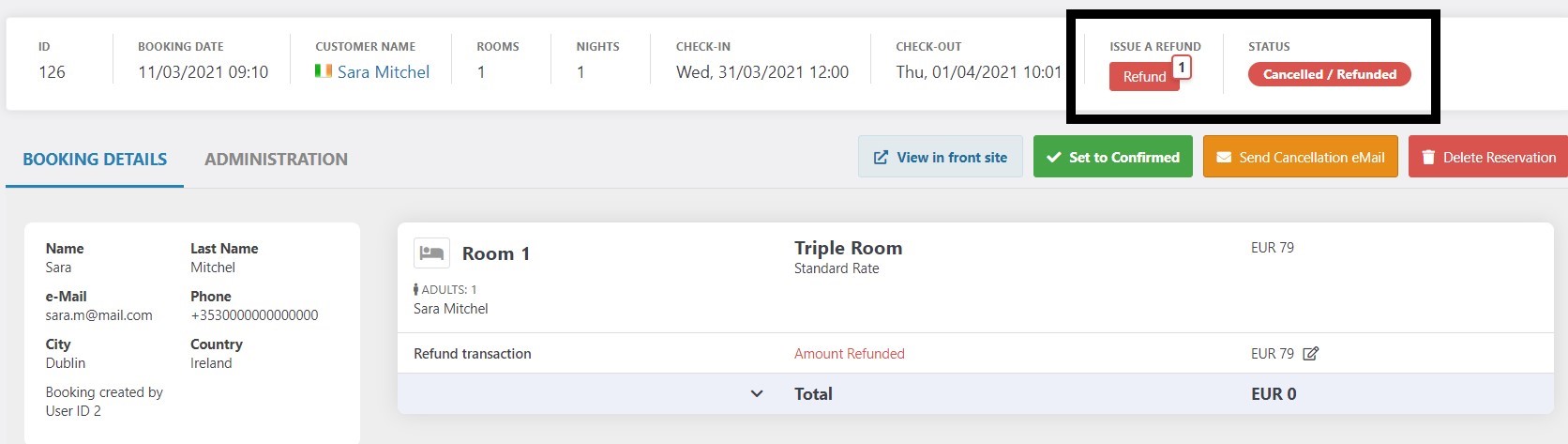Click the checkmark icon on Set to Confirmed
The height and width of the screenshot is (444, 1568).
click(1054, 158)
